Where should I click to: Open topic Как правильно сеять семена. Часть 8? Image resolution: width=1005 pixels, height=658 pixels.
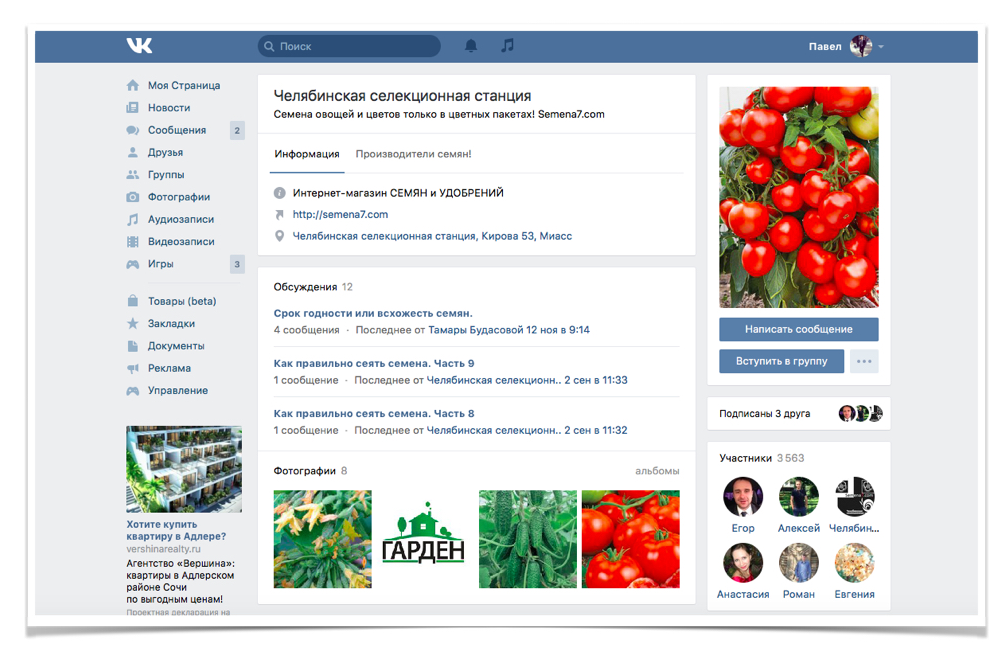[x=374, y=413]
